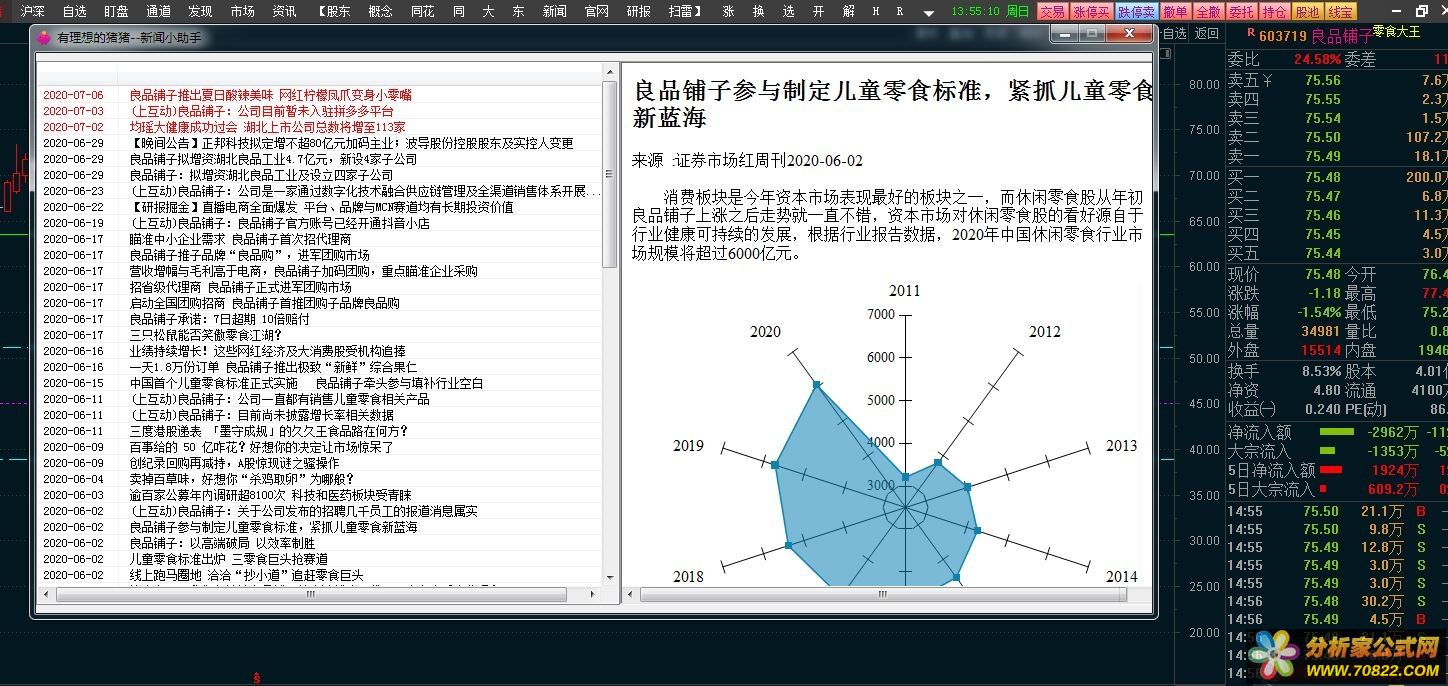
Task: Open news 创纪录回购再减持
Action: tap(234, 463)
